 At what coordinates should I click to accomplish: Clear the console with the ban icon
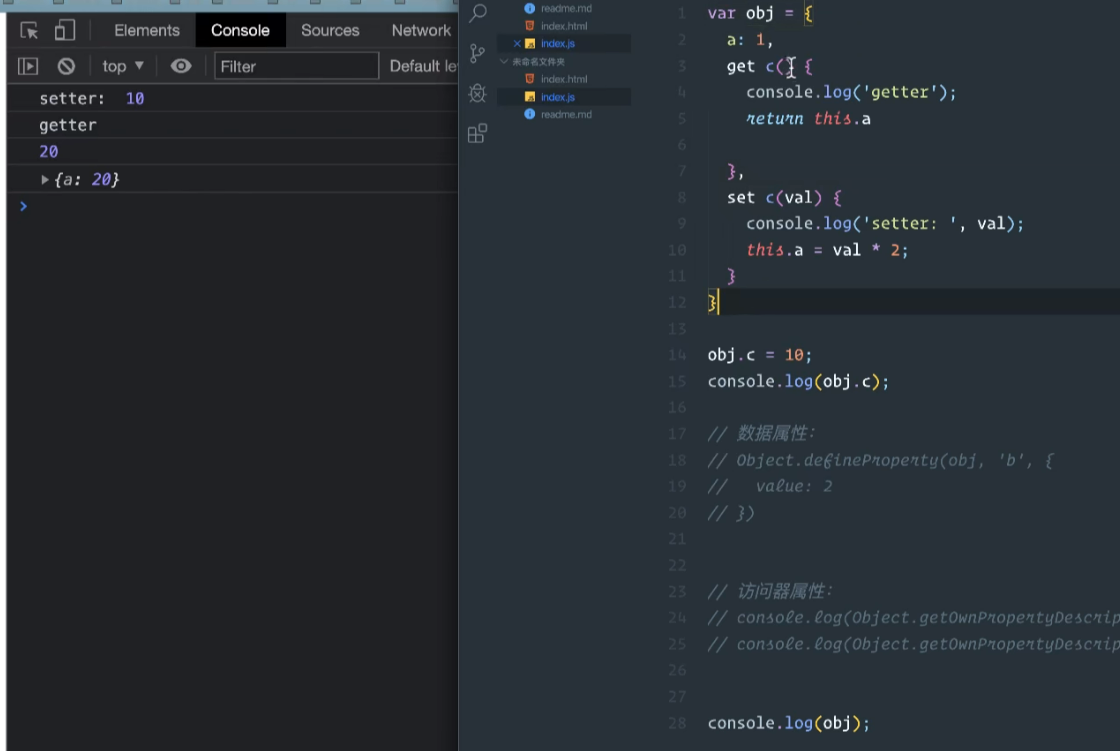point(66,66)
